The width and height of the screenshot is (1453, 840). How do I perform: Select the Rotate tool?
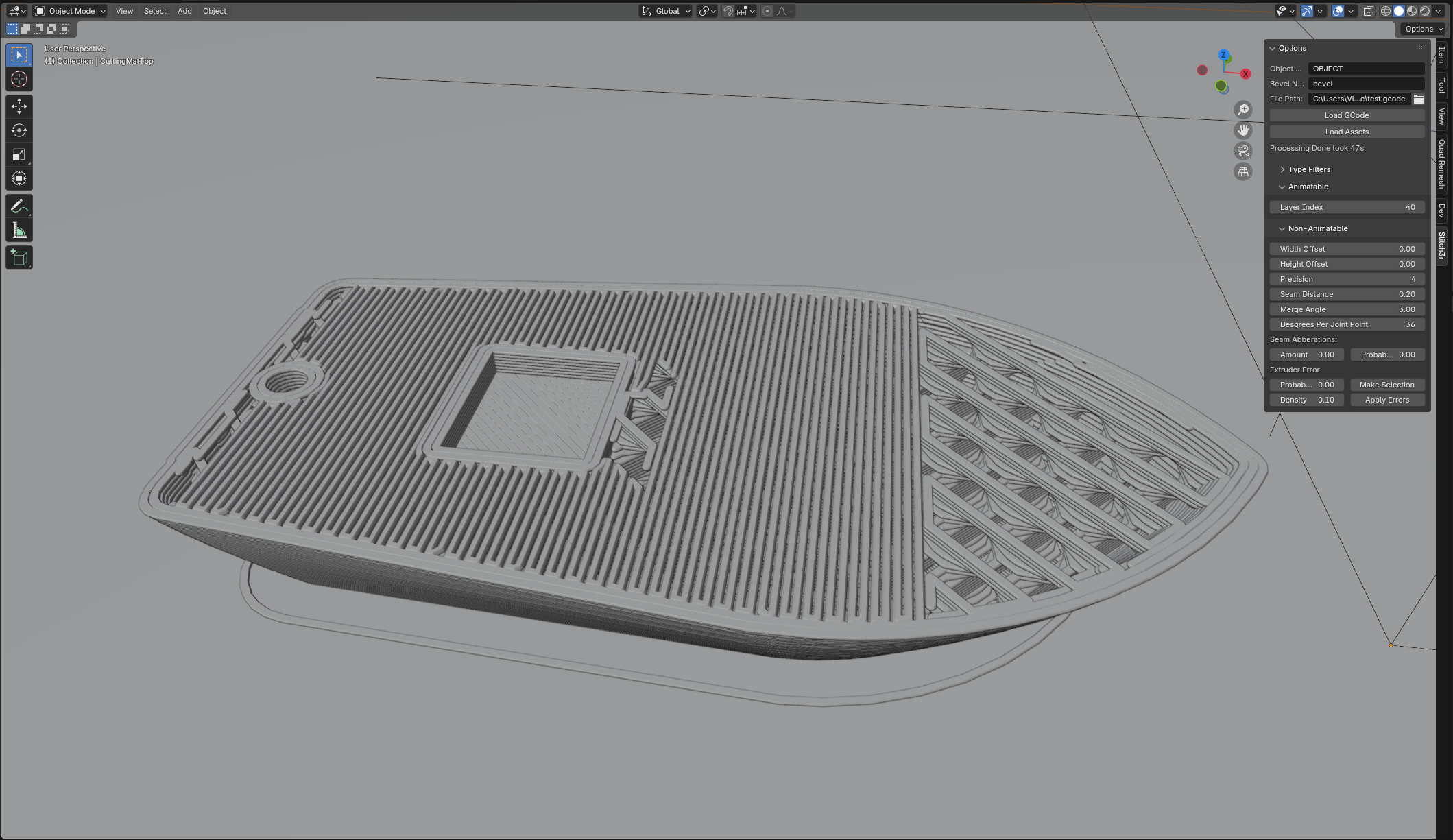19,130
